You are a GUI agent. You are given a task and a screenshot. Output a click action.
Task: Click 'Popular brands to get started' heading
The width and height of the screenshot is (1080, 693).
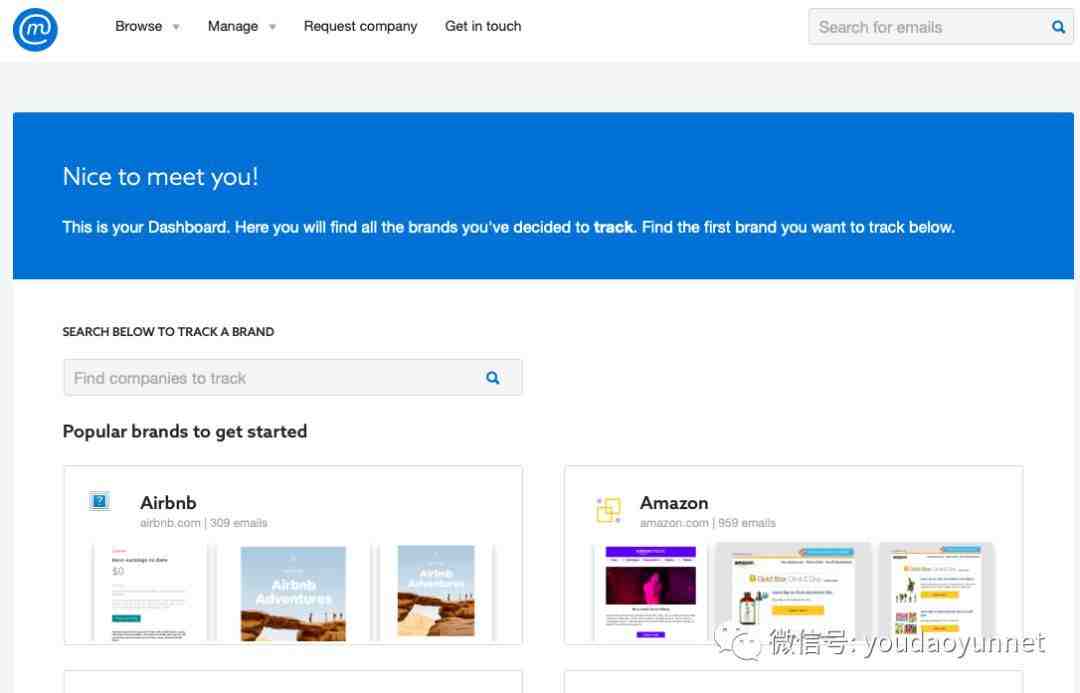coord(185,432)
